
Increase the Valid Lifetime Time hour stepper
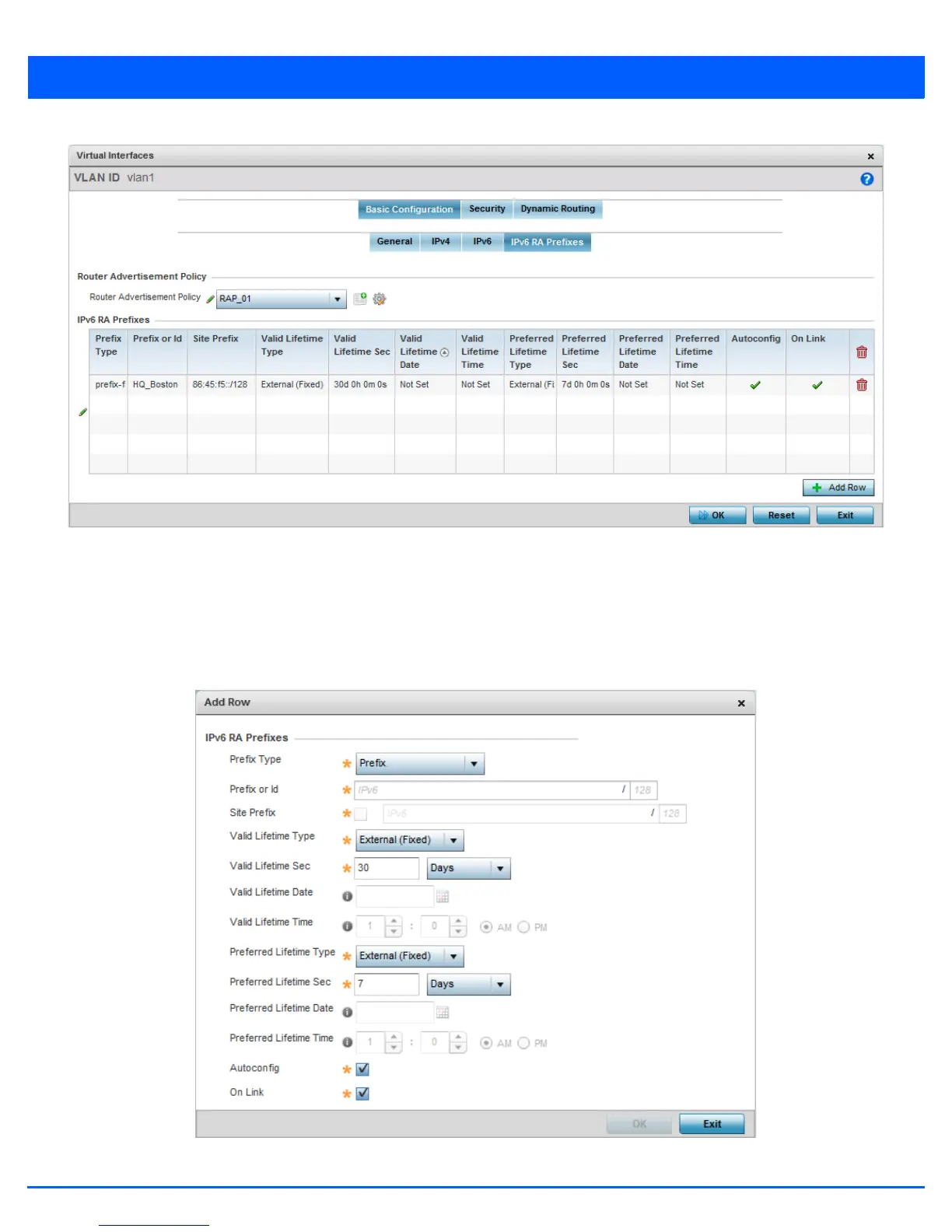tap(394, 922)
